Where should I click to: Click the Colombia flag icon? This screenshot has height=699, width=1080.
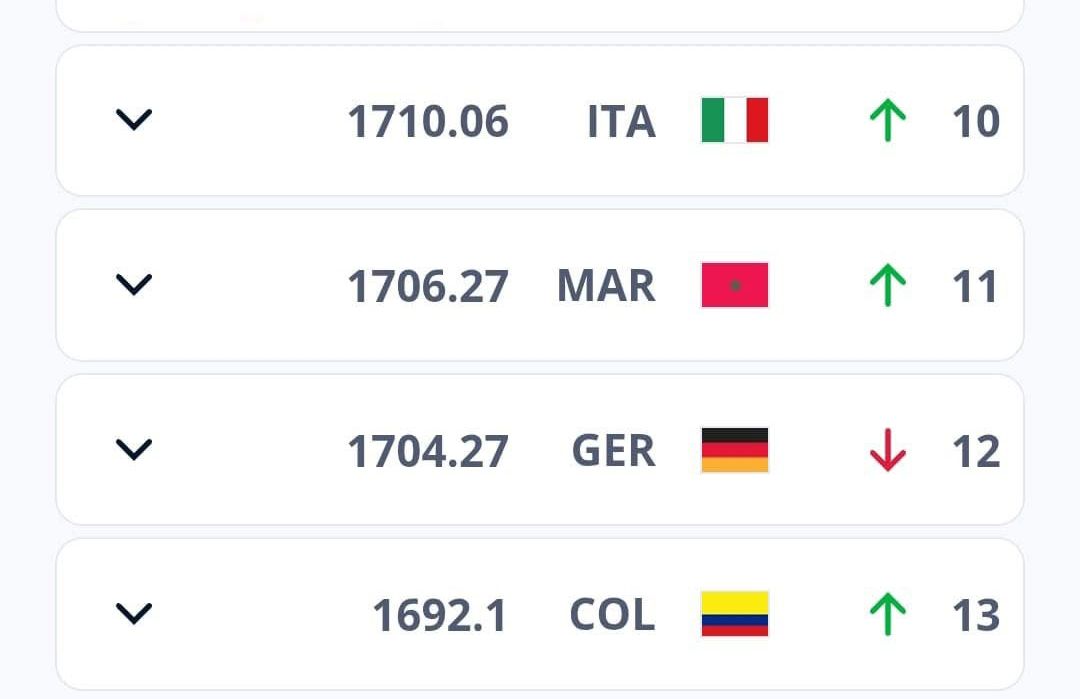pyautogui.click(x=734, y=614)
